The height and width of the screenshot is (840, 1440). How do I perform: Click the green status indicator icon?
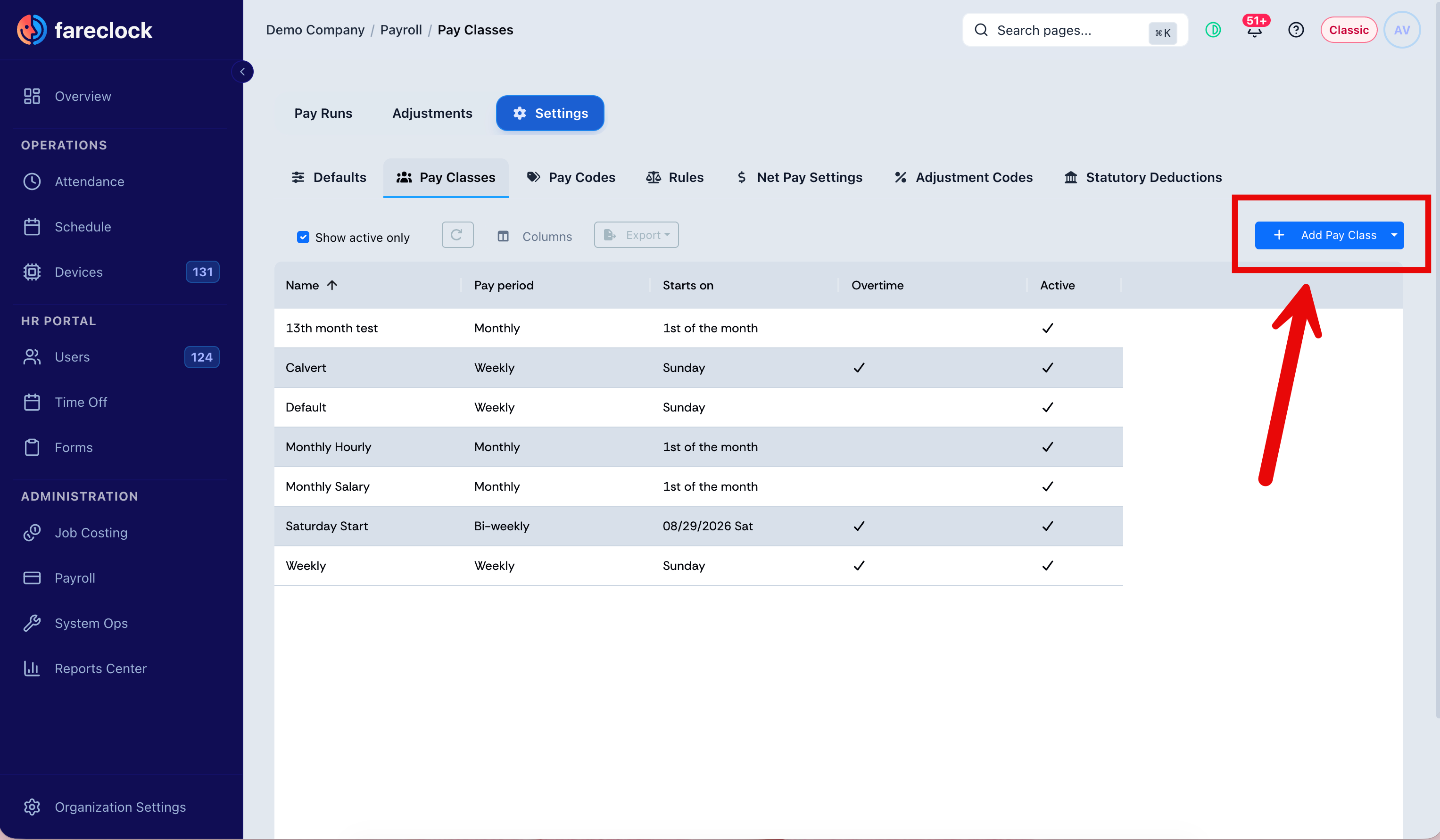(x=1213, y=30)
